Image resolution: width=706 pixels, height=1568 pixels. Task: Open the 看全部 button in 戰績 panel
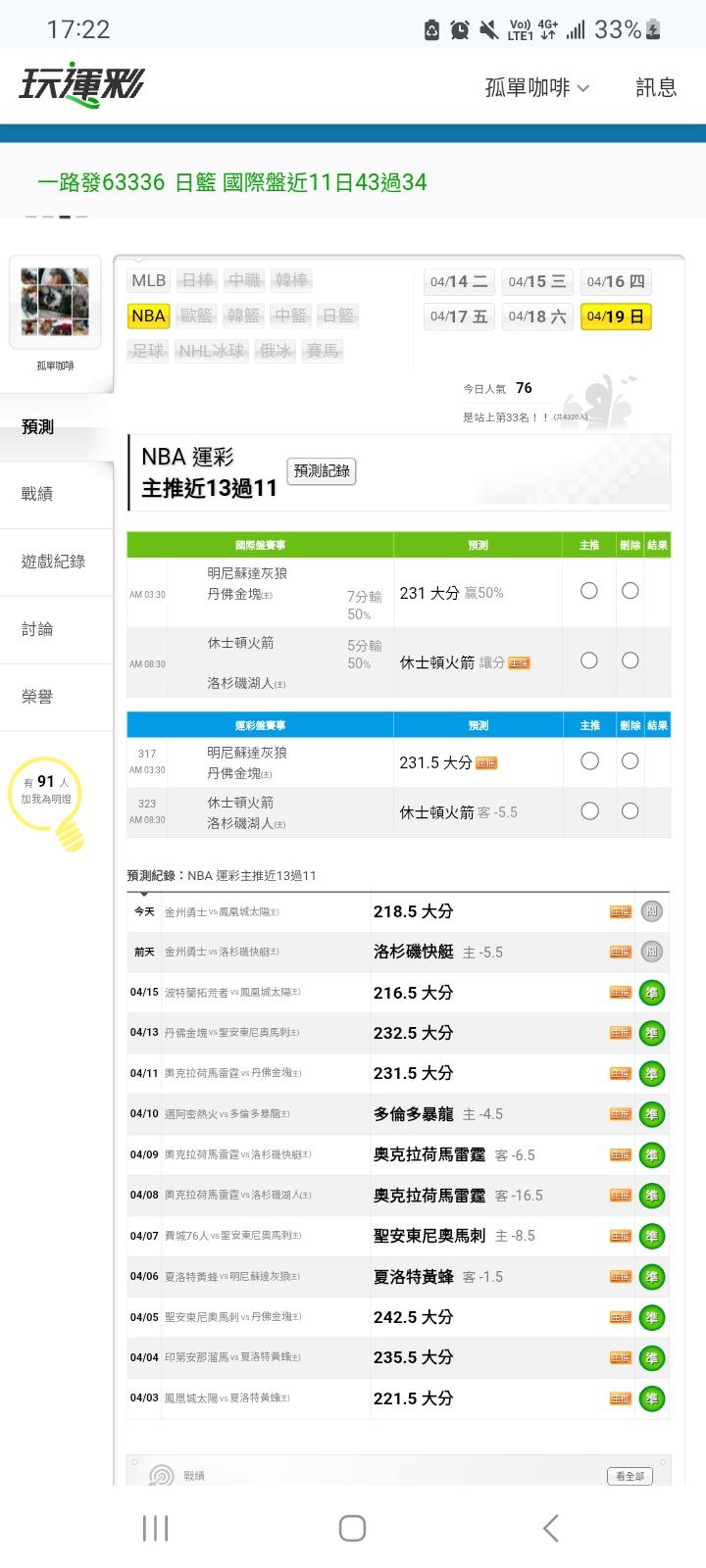point(630,1476)
